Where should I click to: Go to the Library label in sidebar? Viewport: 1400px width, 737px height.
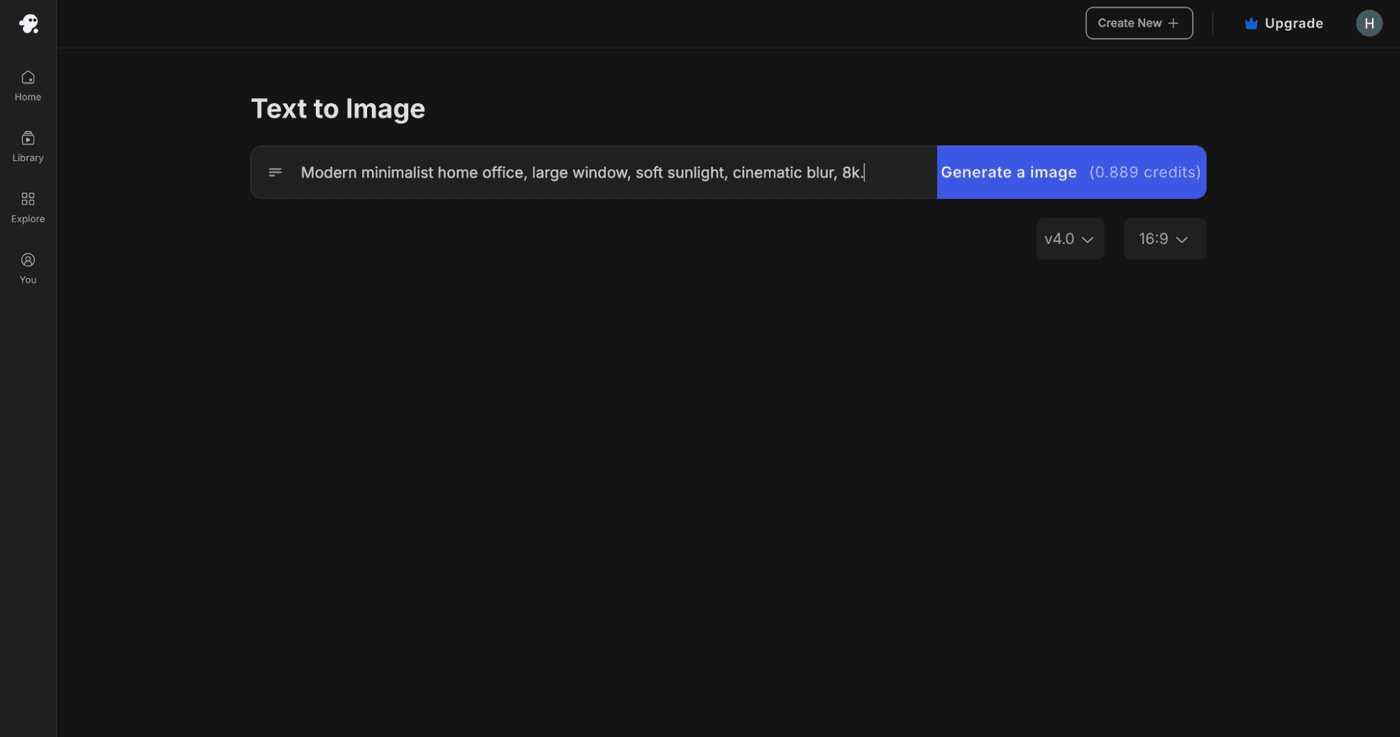(x=28, y=158)
